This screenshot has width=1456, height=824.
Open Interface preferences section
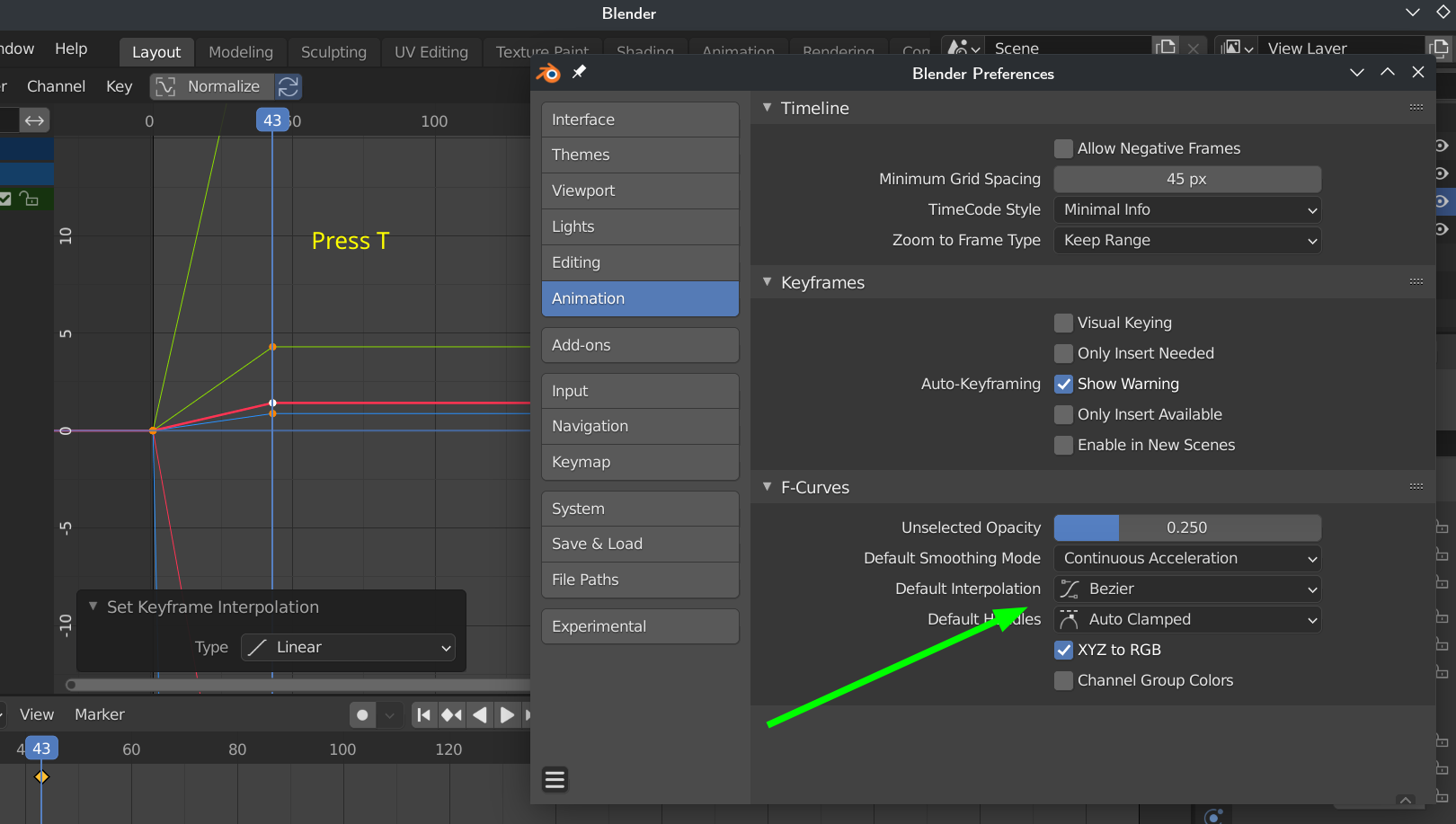pos(640,120)
